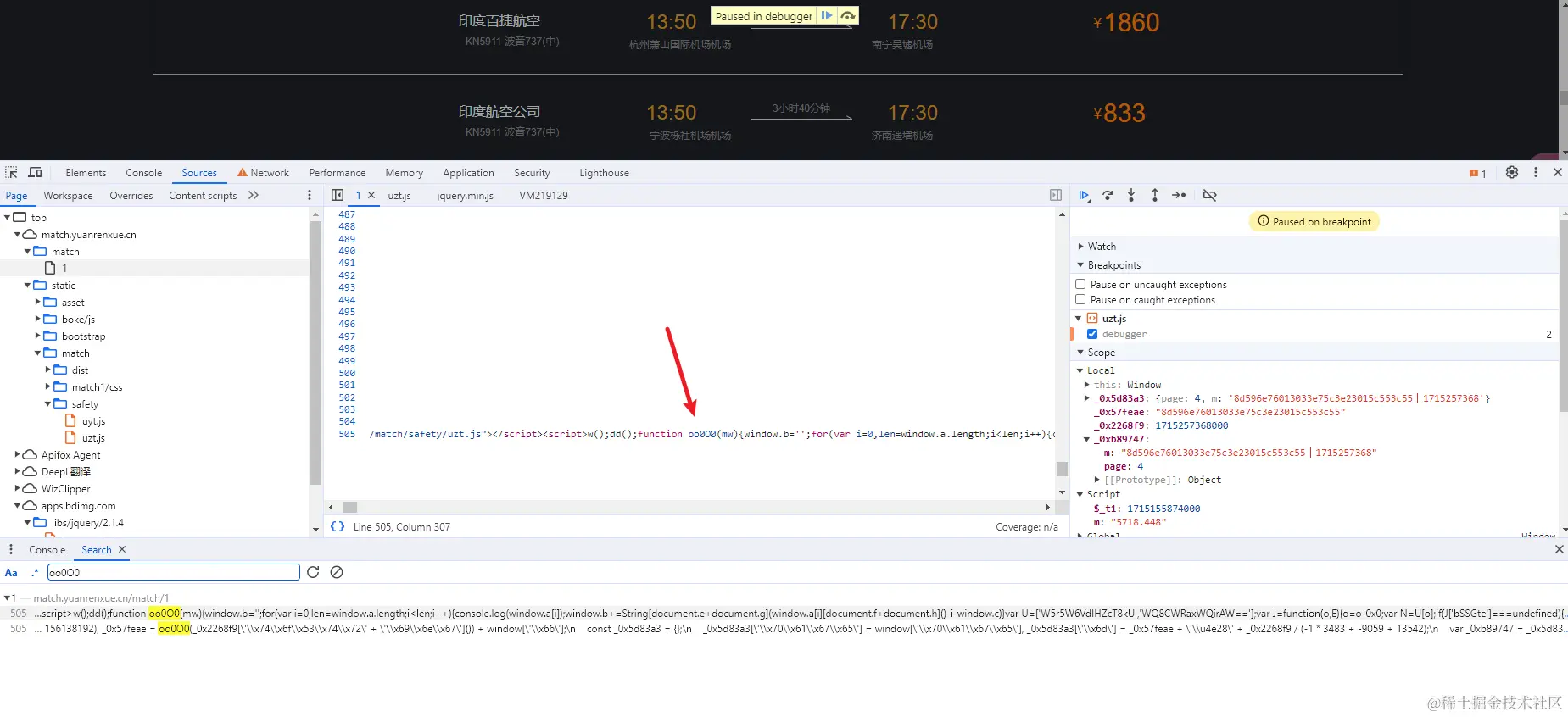Open navigator pane three-dot menu
The height and width of the screenshot is (717, 1568).
click(310, 195)
